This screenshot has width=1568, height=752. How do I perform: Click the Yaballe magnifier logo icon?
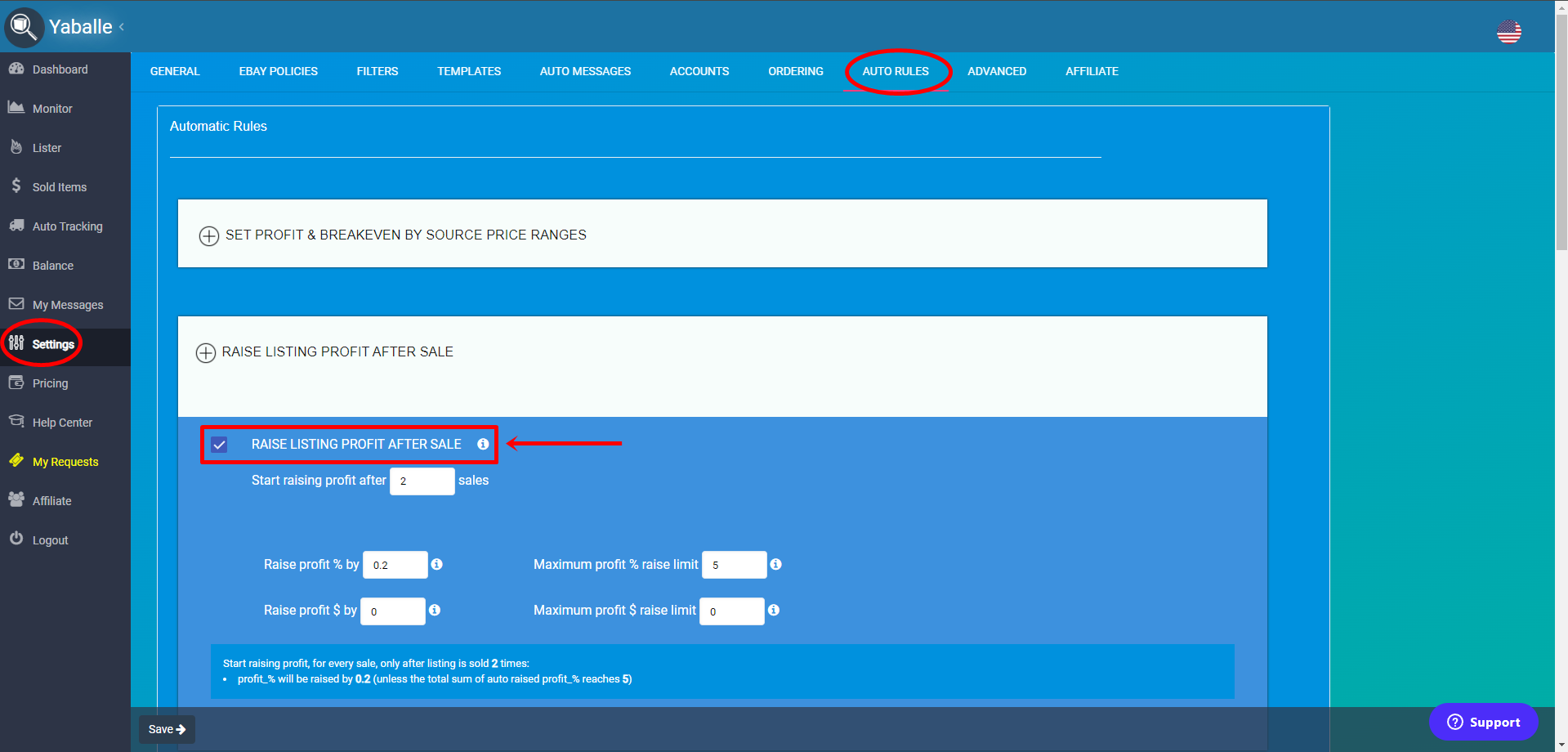point(24,27)
